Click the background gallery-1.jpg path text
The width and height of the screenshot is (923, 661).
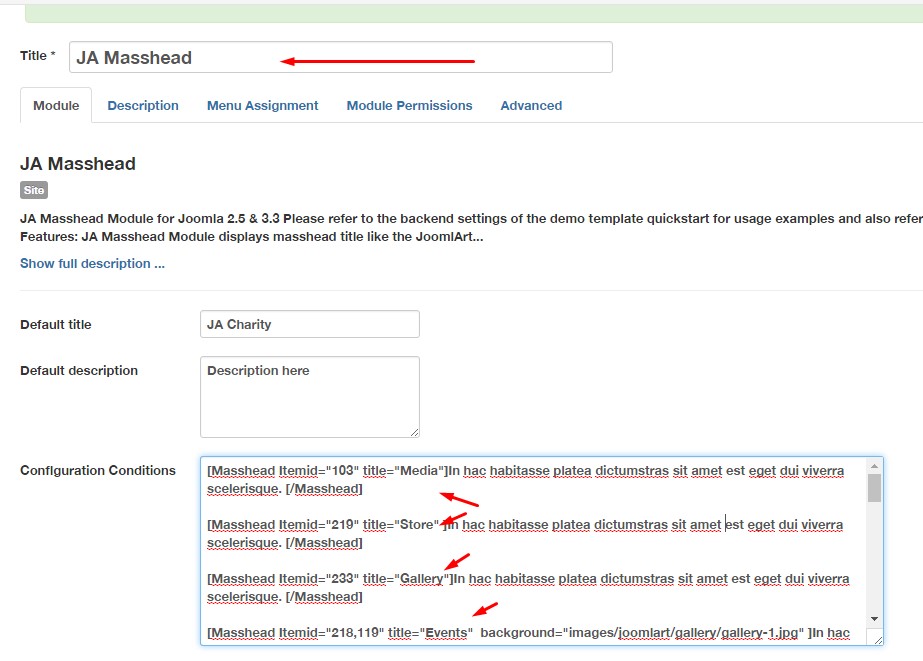[x=683, y=633]
